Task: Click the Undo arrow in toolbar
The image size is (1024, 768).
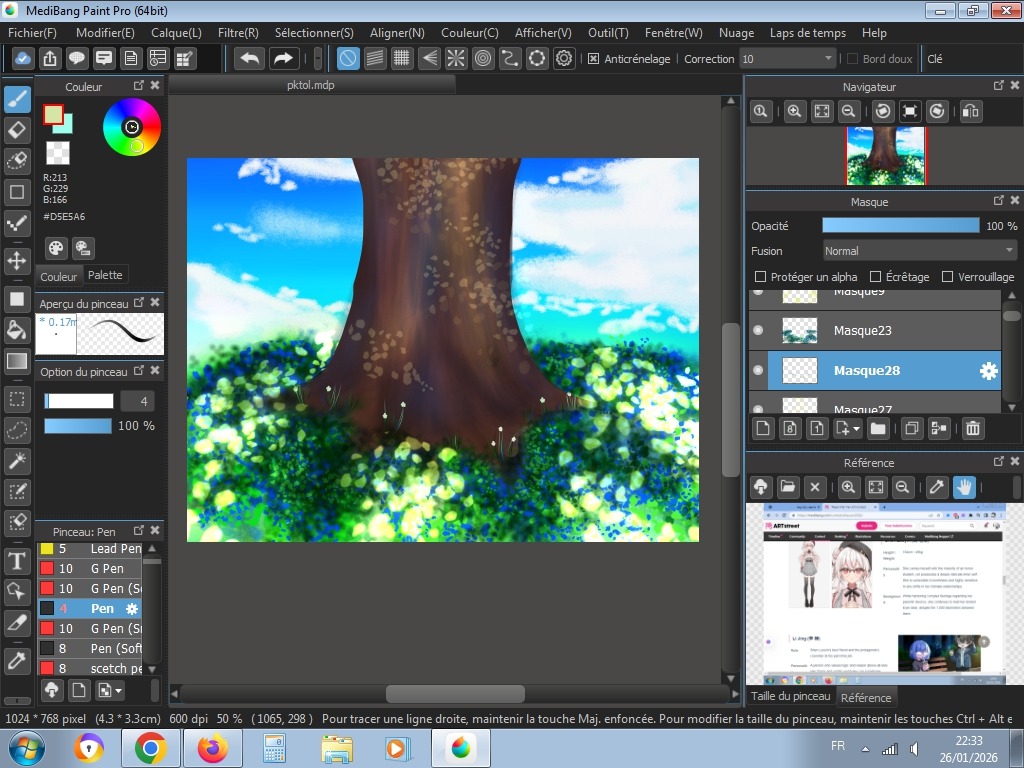Action: [250, 58]
